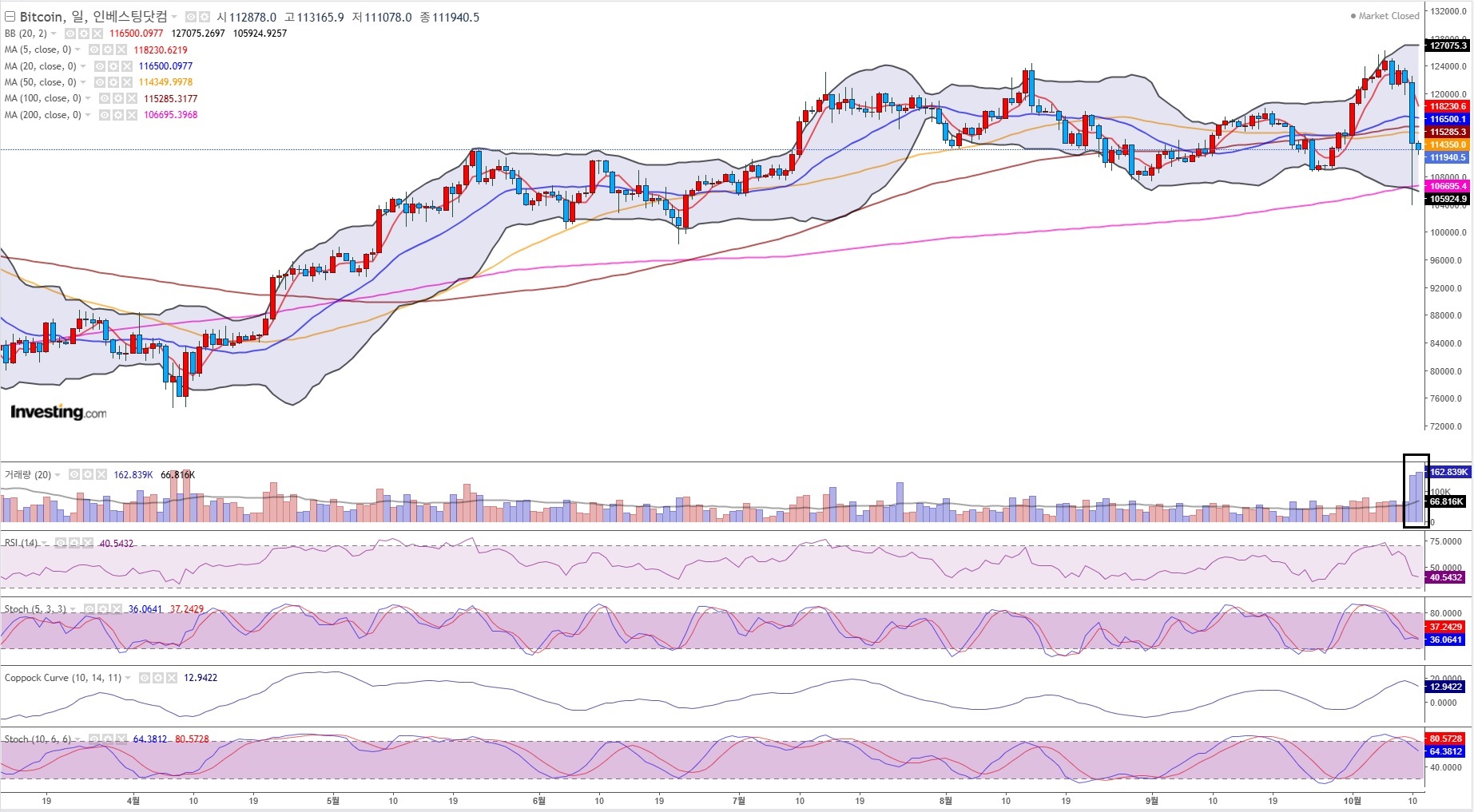Hide the MA (50, close, 0) line
1474x812 pixels.
100,82
